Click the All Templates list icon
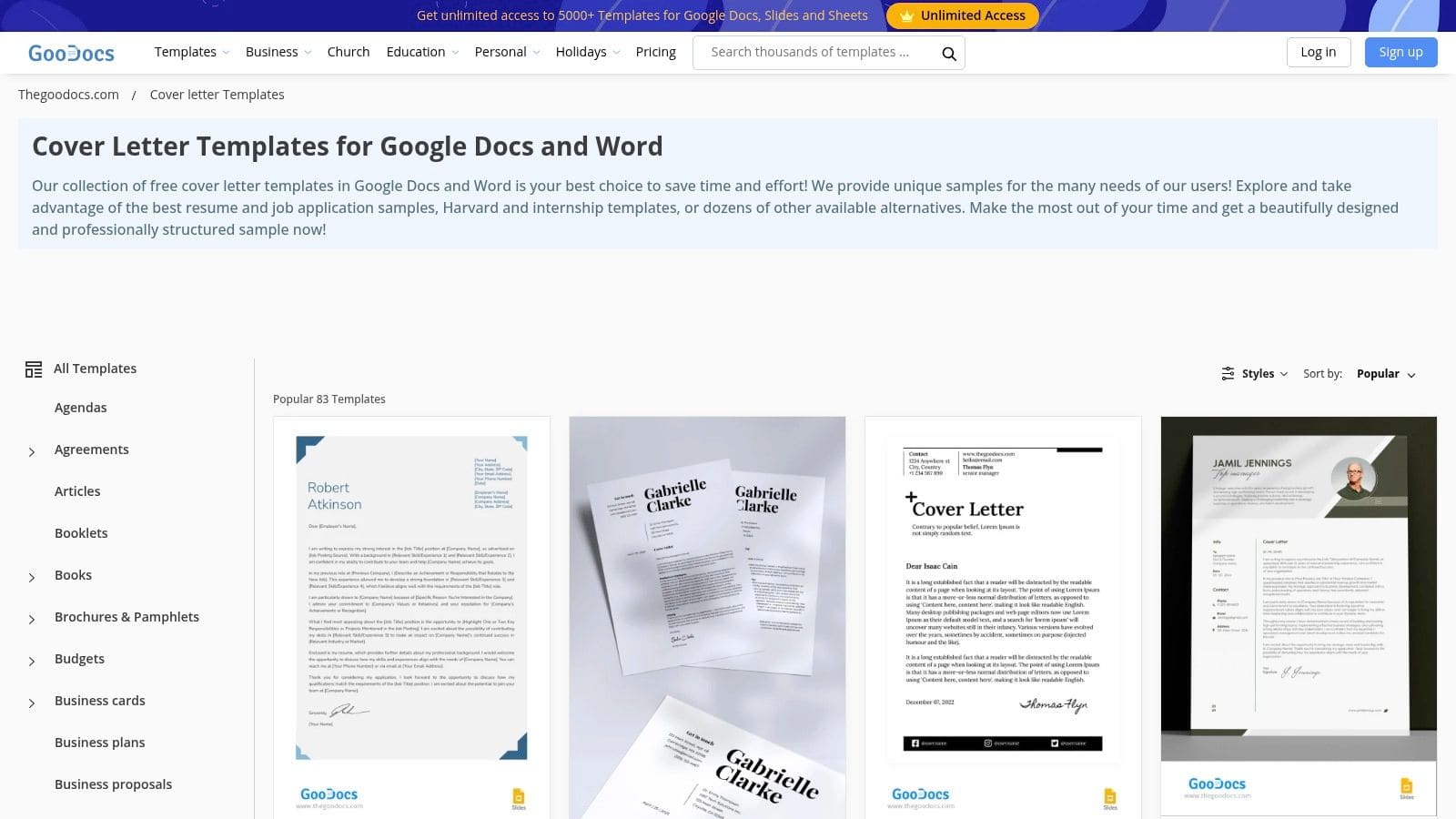Image resolution: width=1456 pixels, height=819 pixels. tap(34, 369)
